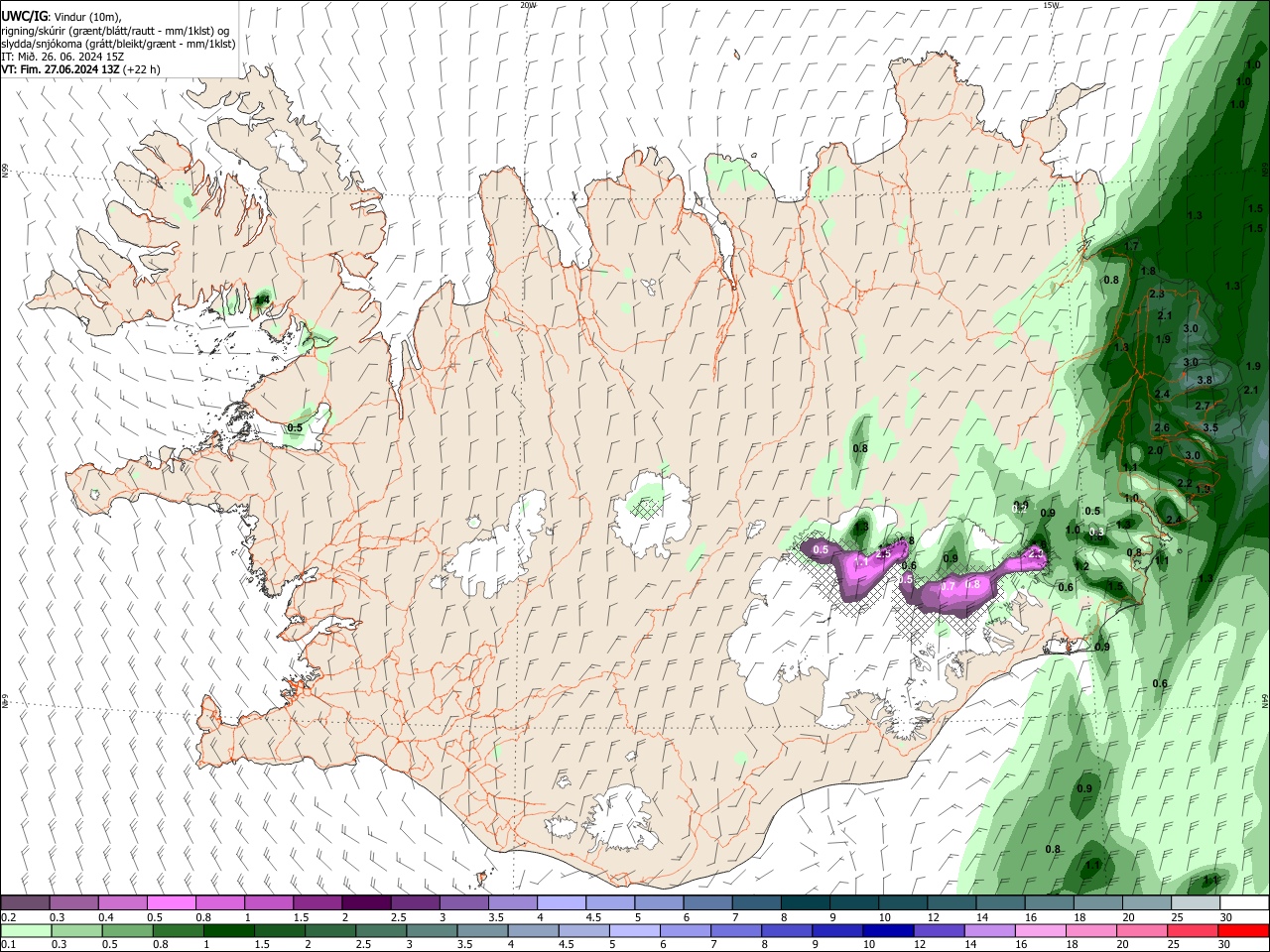The height and width of the screenshot is (952, 1270).
Task: Select the snow legend swatch between 14 and 16
Action: tap(1001, 903)
